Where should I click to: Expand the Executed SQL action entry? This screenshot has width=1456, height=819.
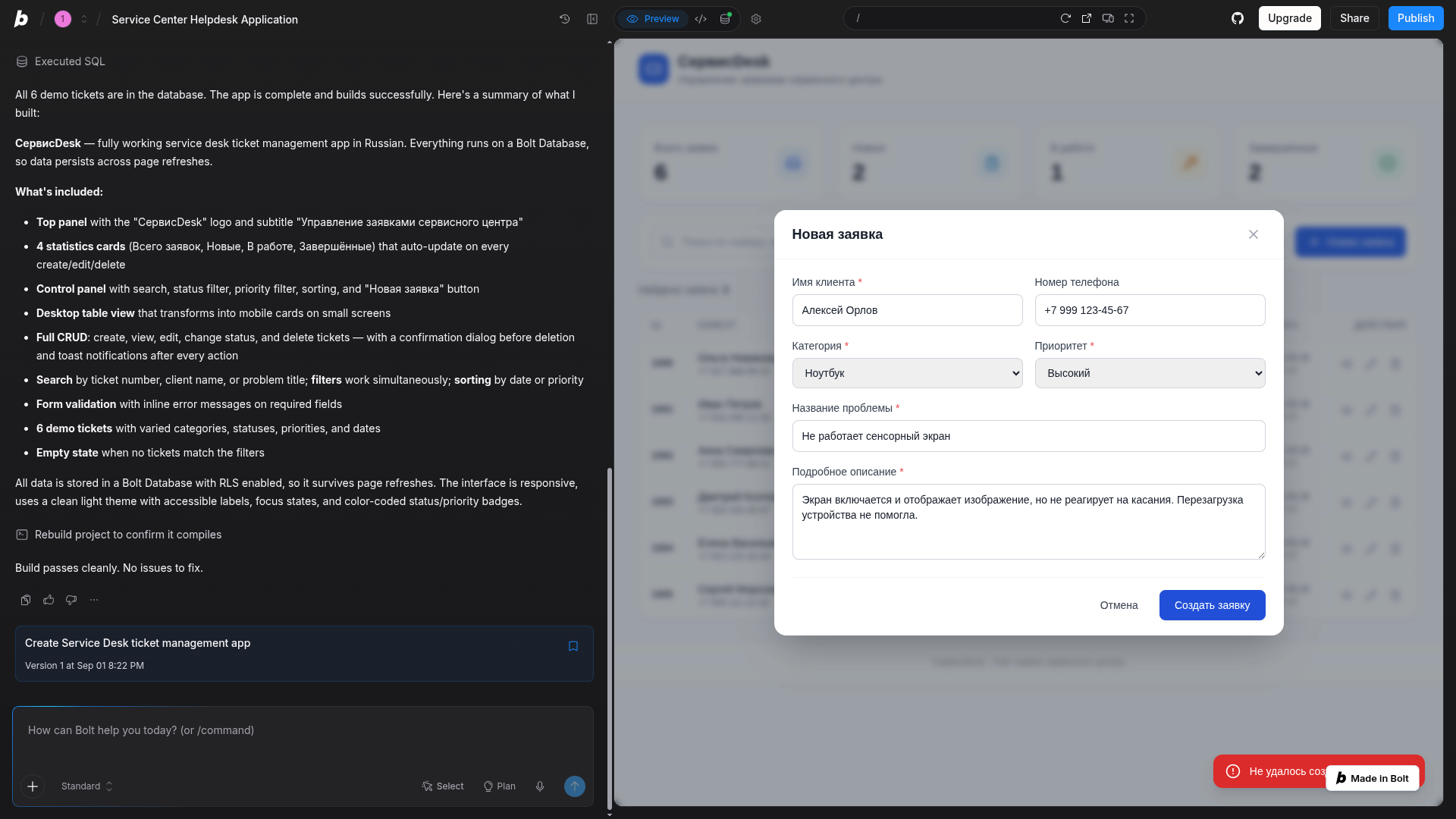[70, 61]
